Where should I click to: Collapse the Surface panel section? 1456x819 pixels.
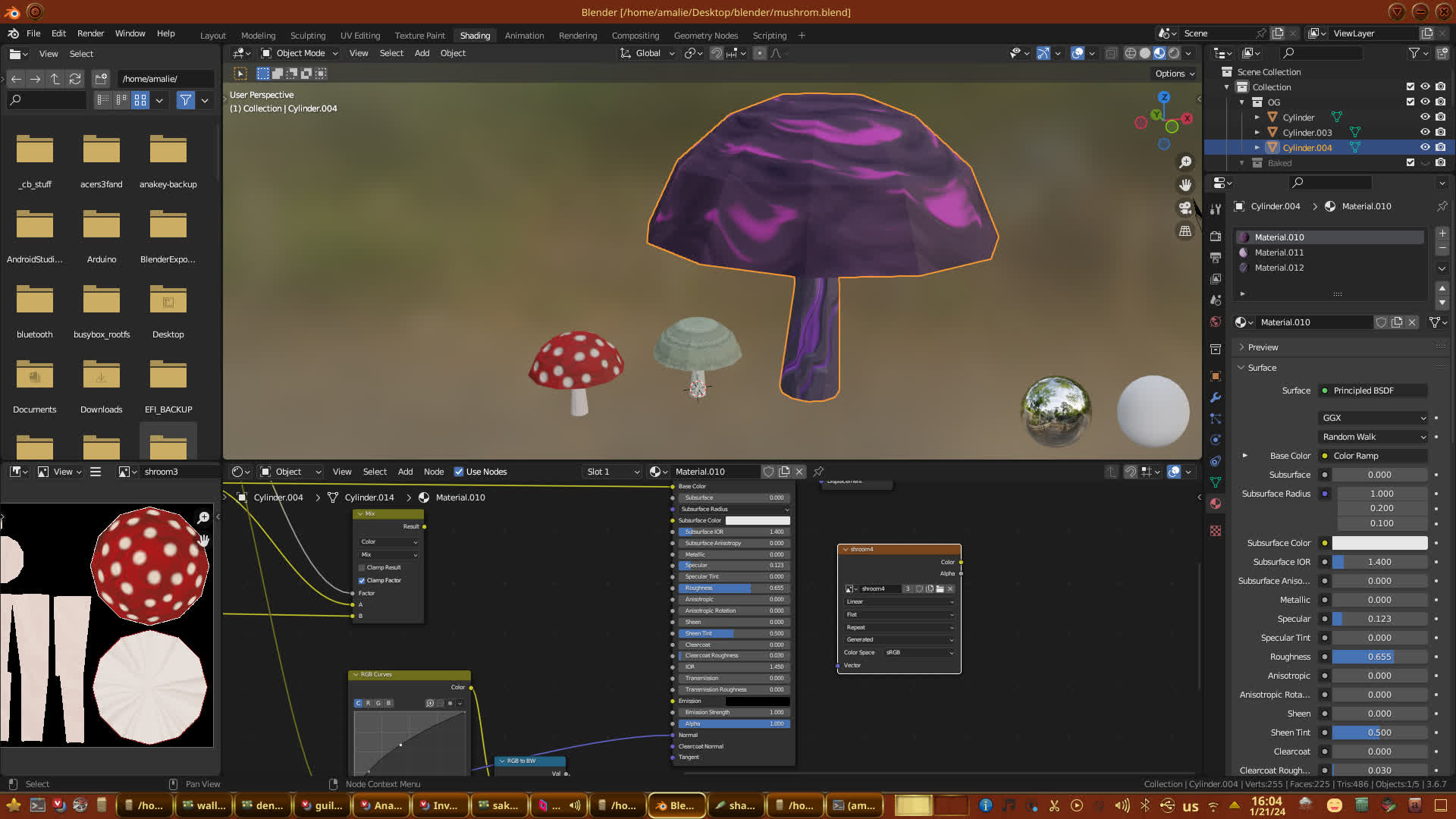click(1261, 368)
